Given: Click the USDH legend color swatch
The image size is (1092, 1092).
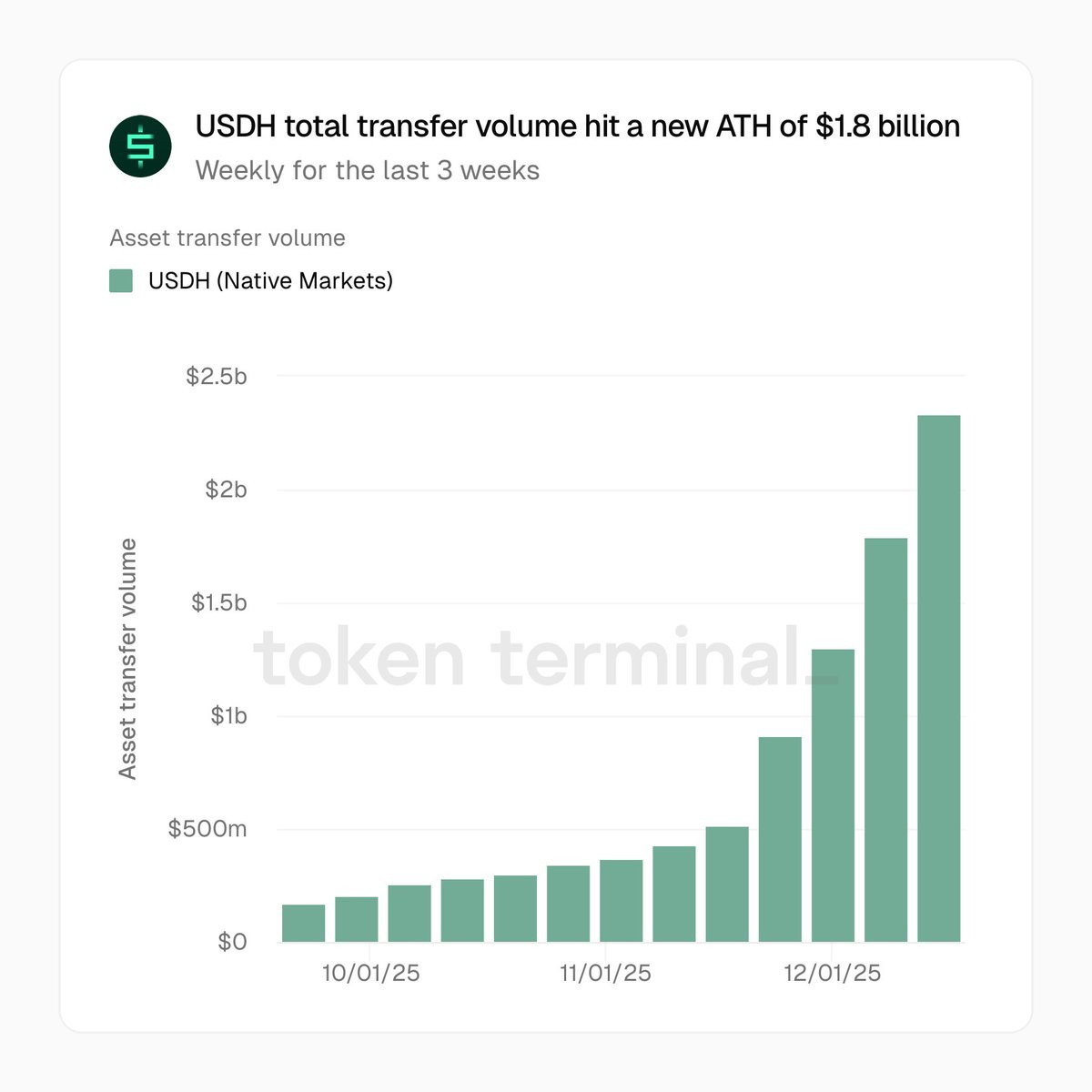Looking at the screenshot, I should (121, 280).
